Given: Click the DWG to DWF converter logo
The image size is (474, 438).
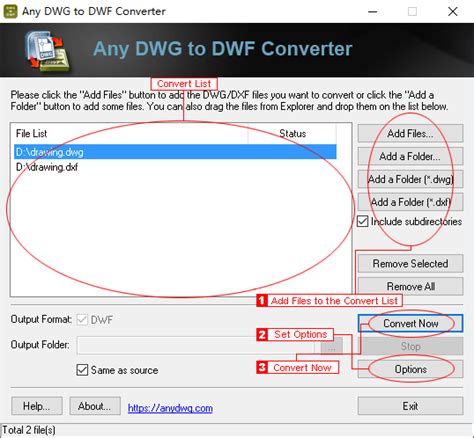Looking at the screenshot, I should pos(48,50).
